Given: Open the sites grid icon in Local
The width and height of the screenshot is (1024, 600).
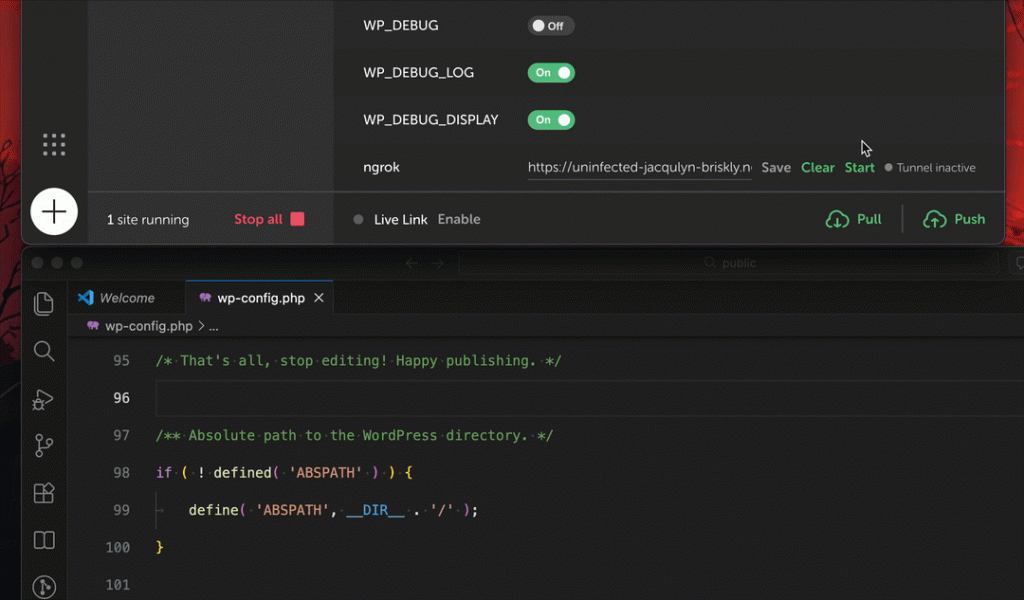Looking at the screenshot, I should click(54, 144).
